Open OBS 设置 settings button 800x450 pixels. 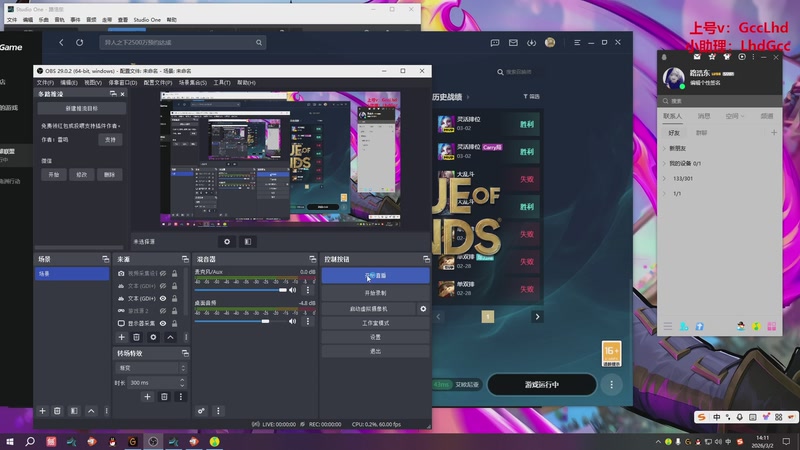[x=376, y=337]
